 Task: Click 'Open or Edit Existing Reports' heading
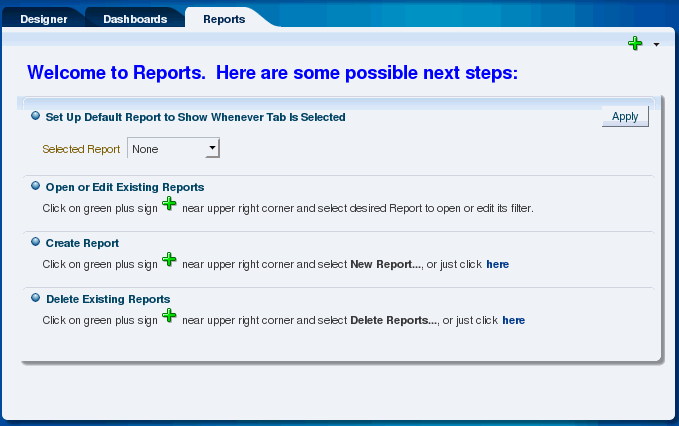(x=125, y=187)
